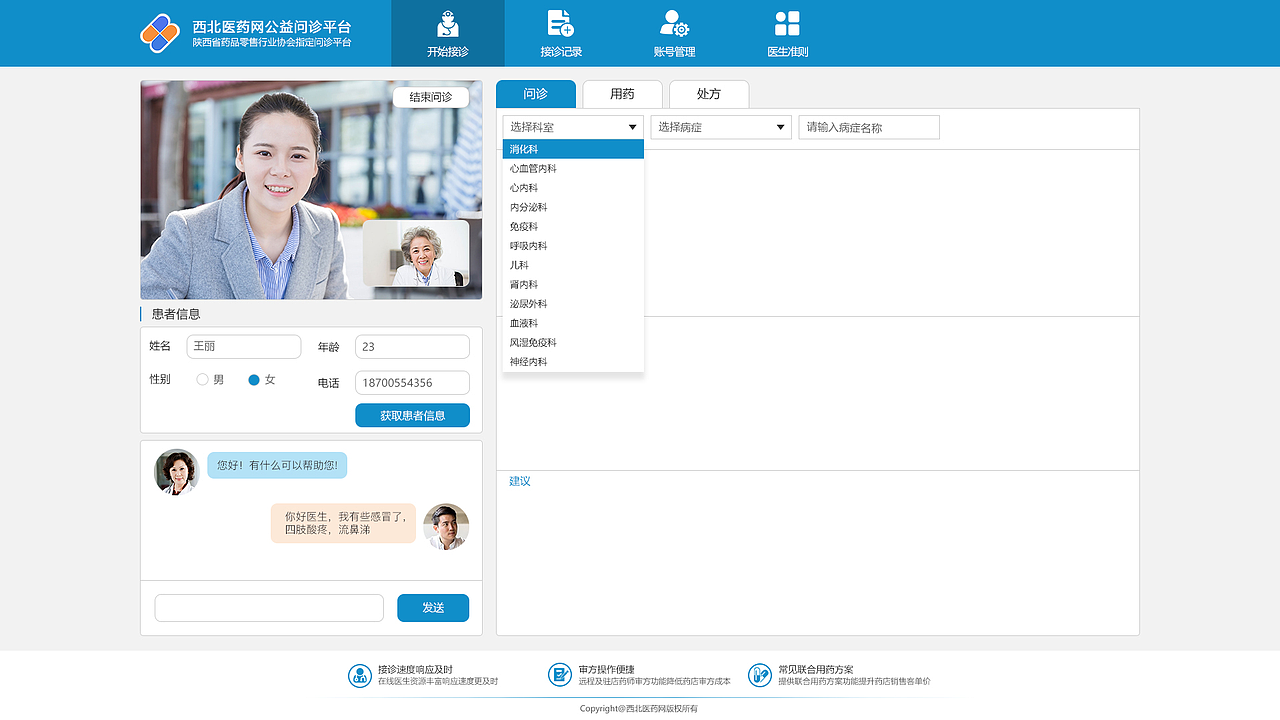Click the small doctor video thumbnail
This screenshot has width=1280, height=720.
click(x=416, y=253)
